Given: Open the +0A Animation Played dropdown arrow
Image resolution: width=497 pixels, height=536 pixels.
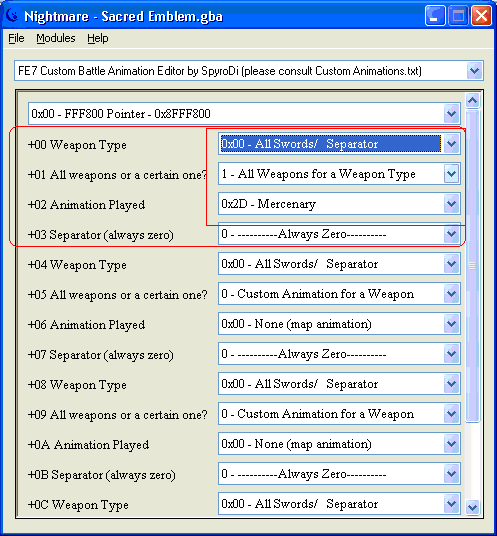Looking at the screenshot, I should 452,444.
